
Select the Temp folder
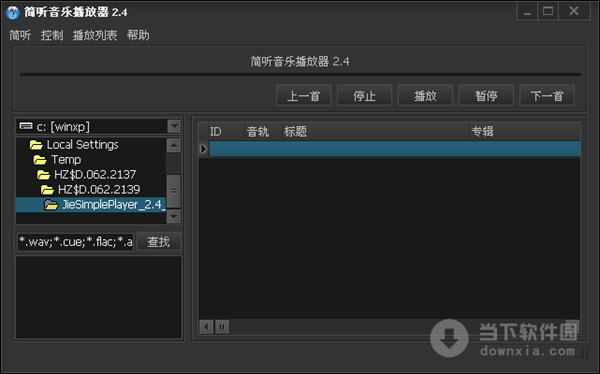pyautogui.click(x=66, y=160)
